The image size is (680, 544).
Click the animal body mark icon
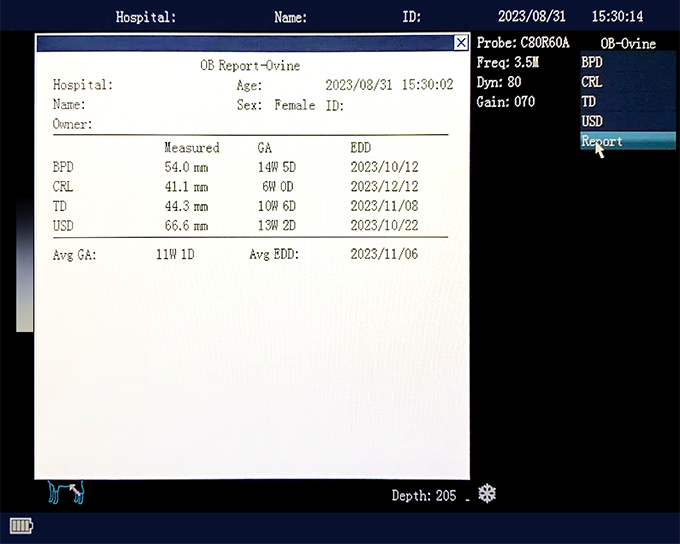(x=67, y=492)
